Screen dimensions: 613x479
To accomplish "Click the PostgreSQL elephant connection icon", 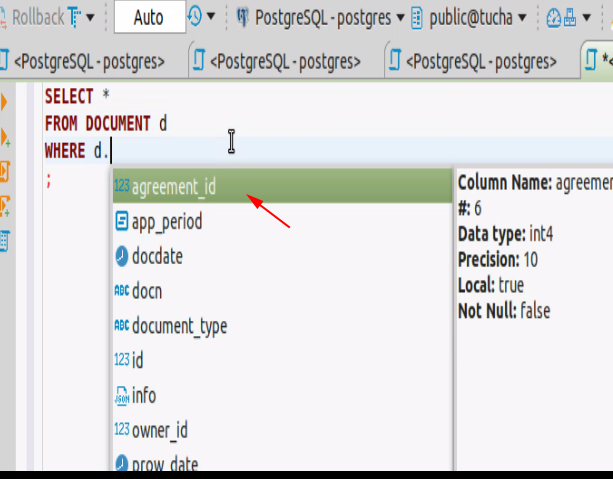I will (242, 17).
